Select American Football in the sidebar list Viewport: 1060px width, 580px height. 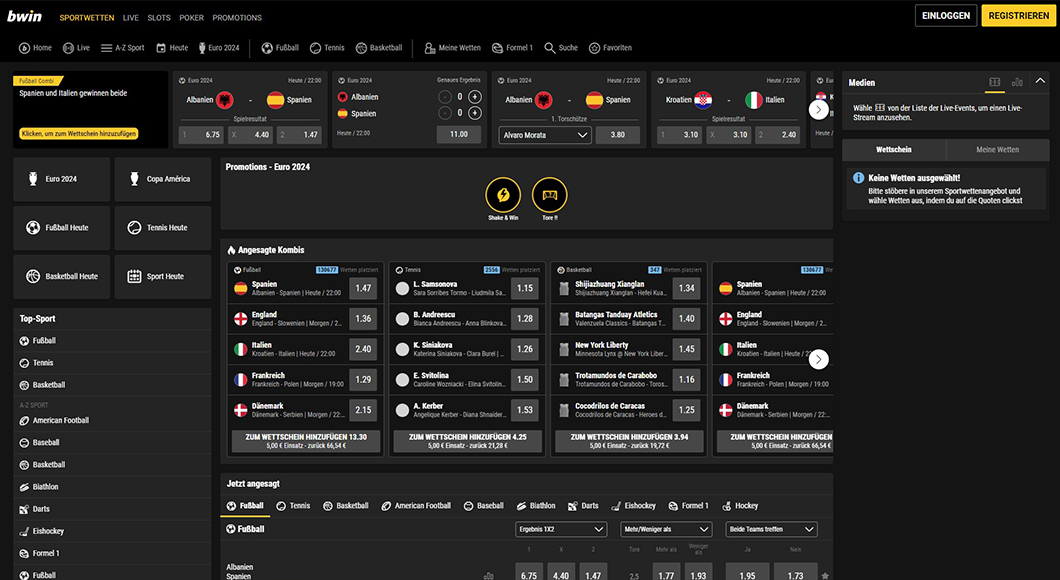pos(112,420)
